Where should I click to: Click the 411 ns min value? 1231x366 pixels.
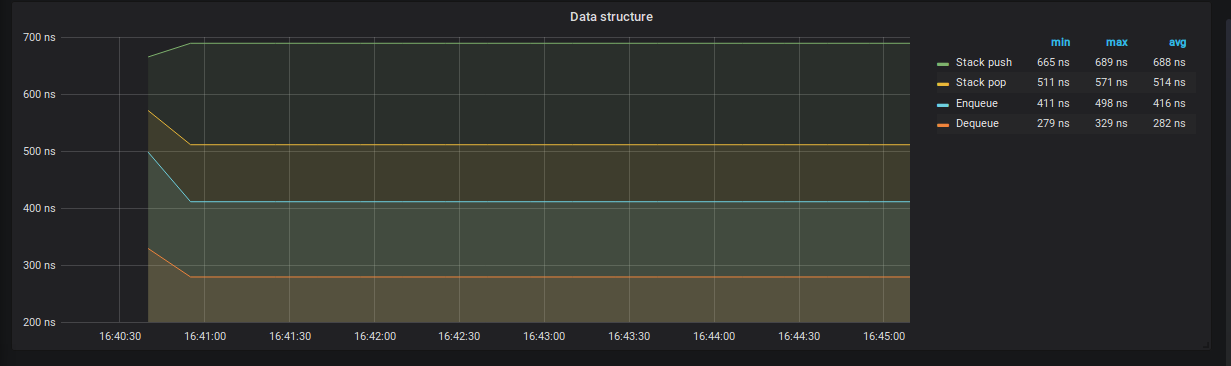tap(1053, 103)
